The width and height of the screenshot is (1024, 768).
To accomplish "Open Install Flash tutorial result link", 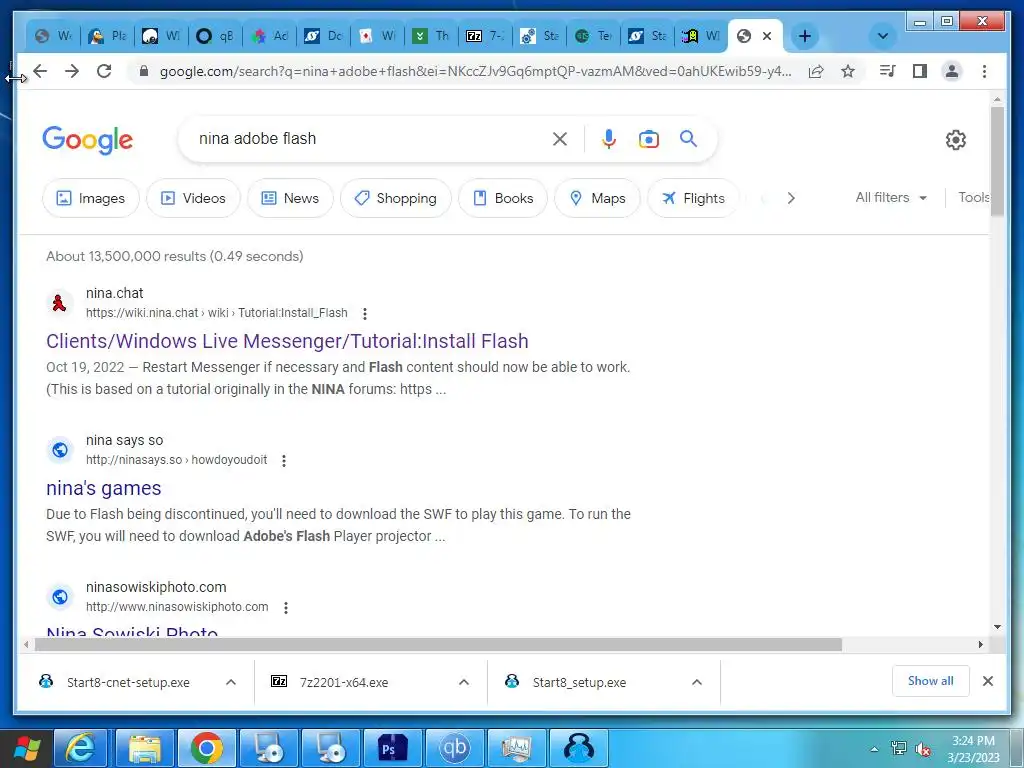I will tap(287, 341).
